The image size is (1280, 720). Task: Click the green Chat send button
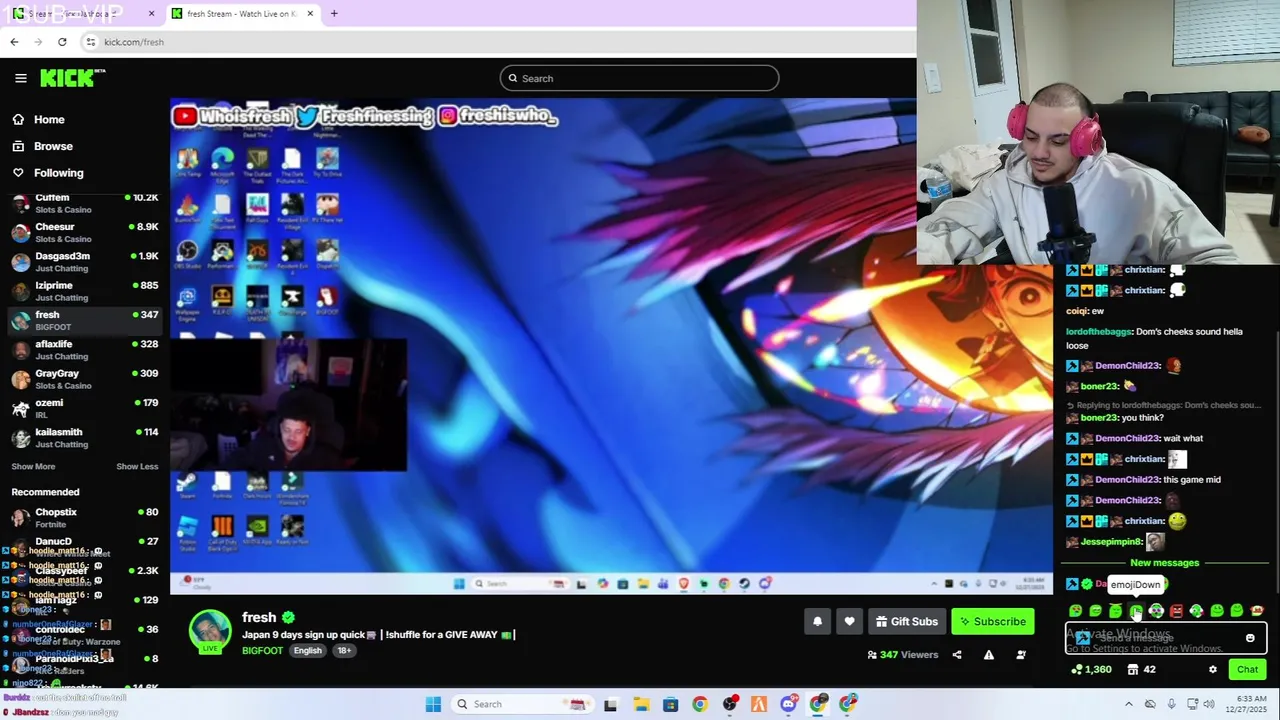(x=1247, y=670)
